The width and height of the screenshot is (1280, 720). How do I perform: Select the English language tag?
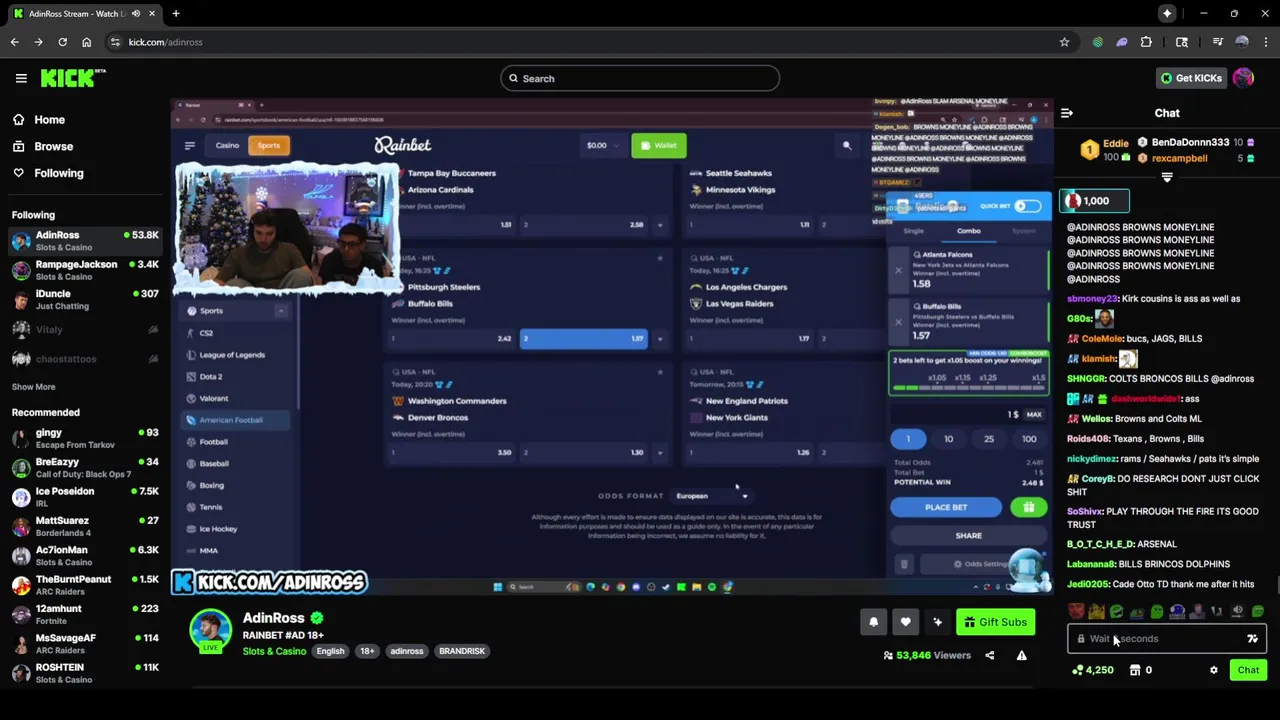330,651
